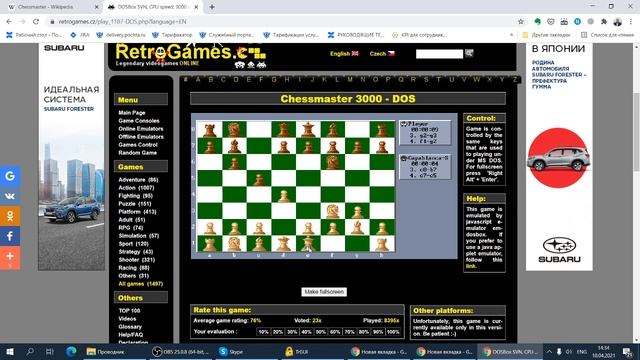Rate the game 10%
Screen dimensions: 640x360
coord(264,332)
